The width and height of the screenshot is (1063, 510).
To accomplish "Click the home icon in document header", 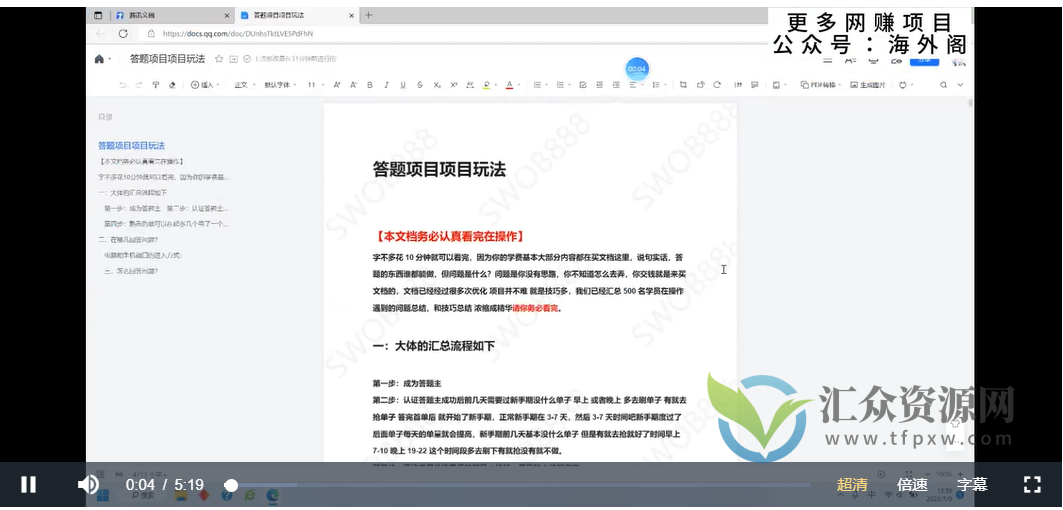I will point(99,59).
